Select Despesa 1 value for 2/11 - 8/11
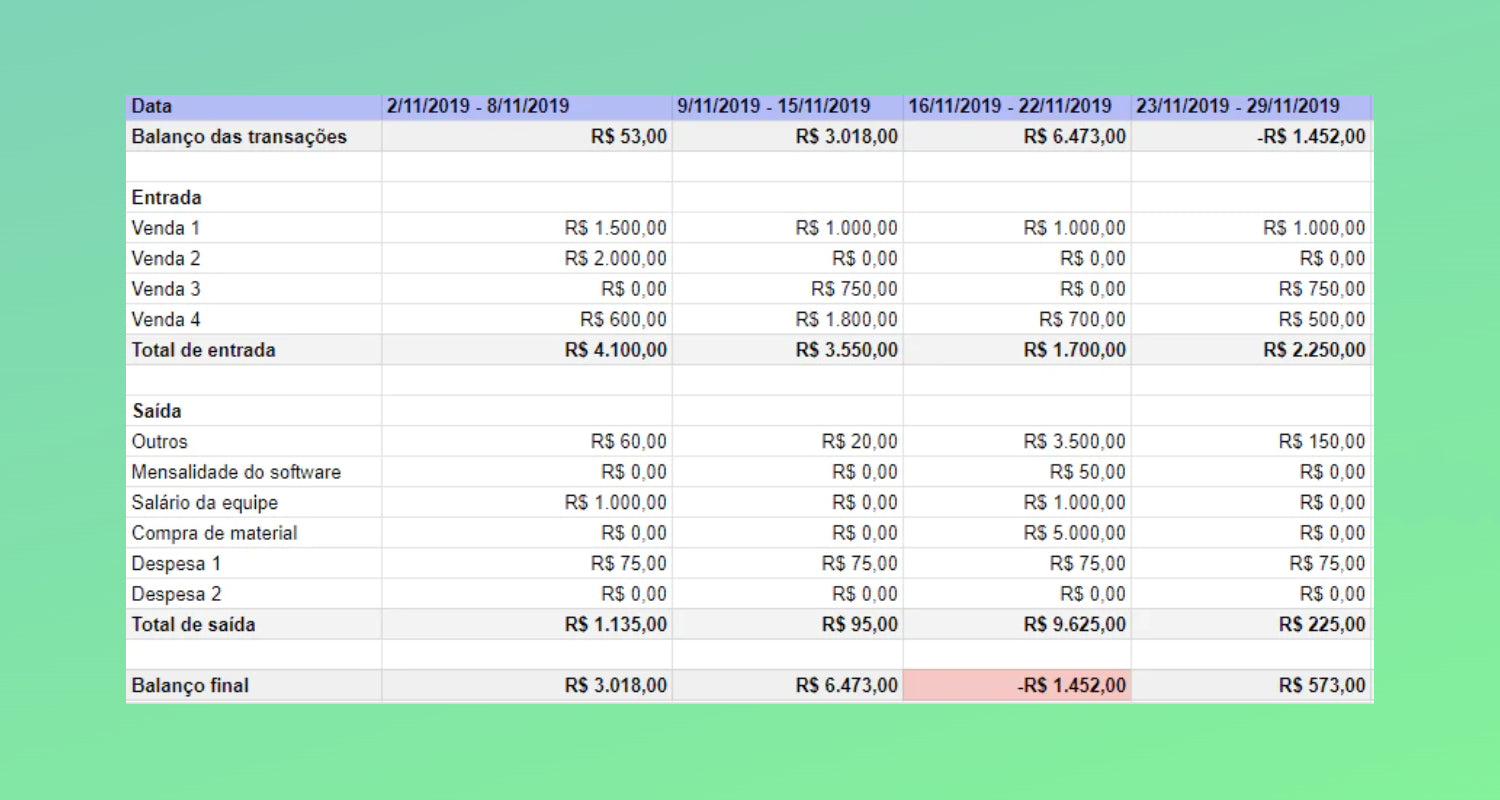Screen dimensions: 1500x800 tap(527, 564)
